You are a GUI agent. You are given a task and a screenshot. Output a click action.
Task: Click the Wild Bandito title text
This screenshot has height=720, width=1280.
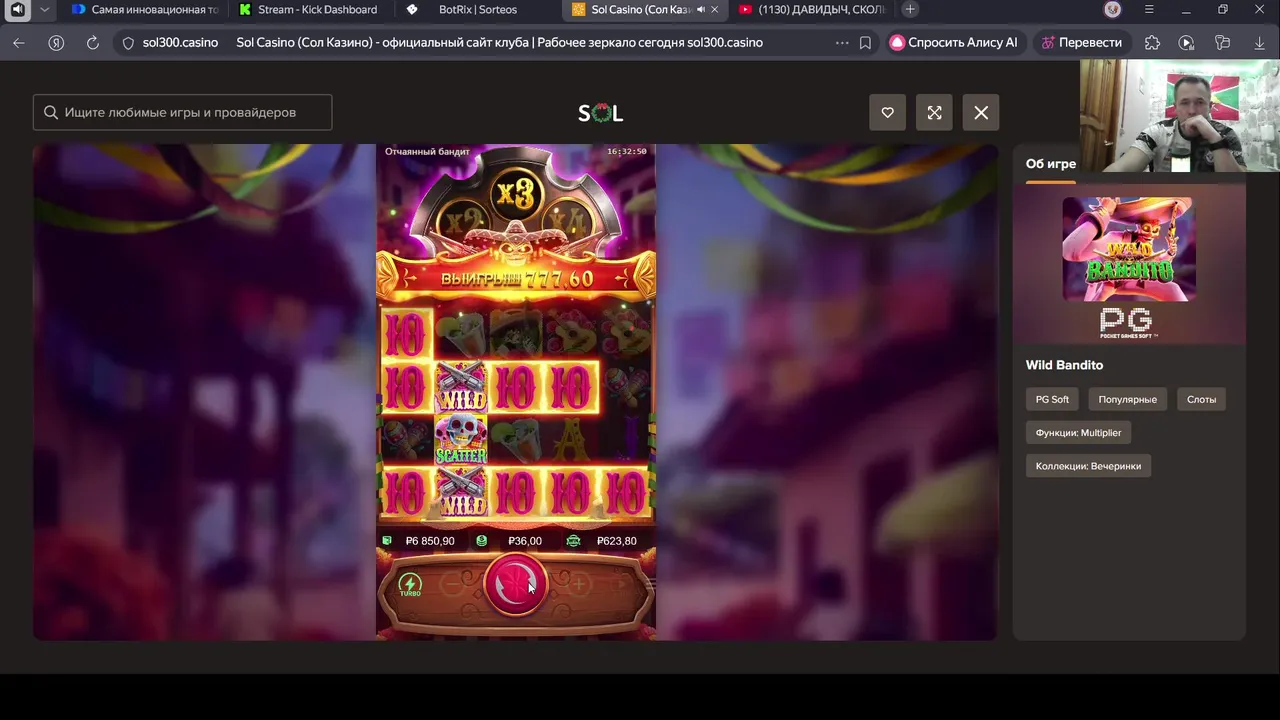click(x=1064, y=365)
